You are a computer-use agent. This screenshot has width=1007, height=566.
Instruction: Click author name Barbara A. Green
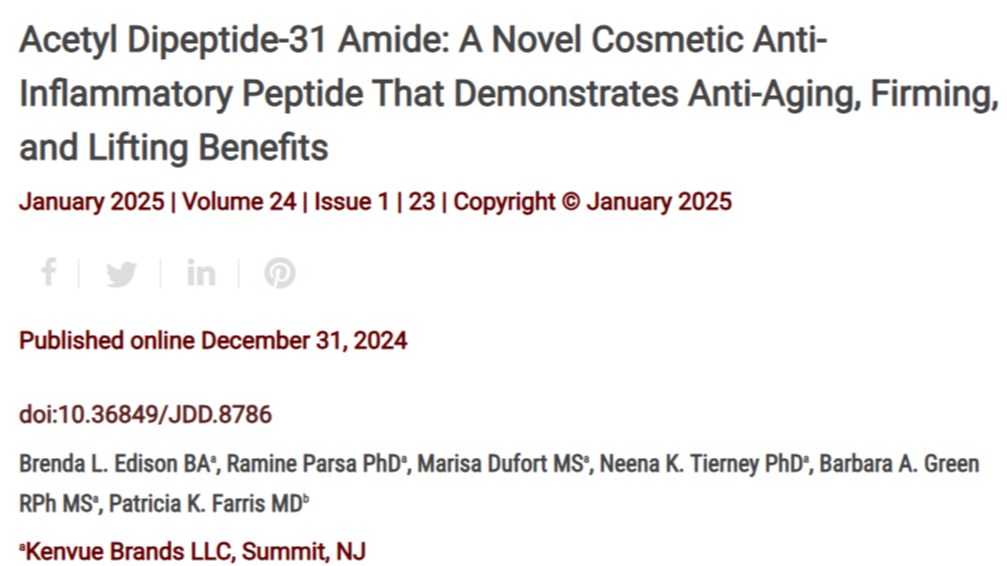point(899,463)
